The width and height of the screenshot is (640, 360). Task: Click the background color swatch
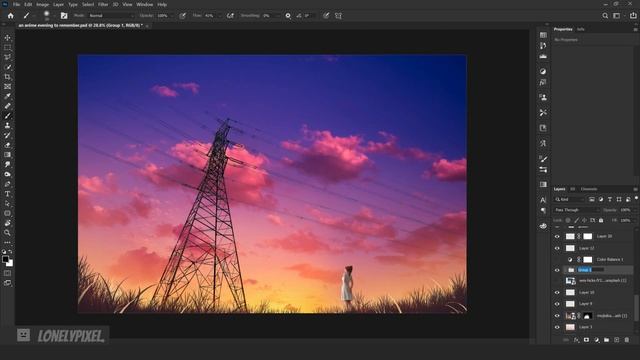click(10, 263)
